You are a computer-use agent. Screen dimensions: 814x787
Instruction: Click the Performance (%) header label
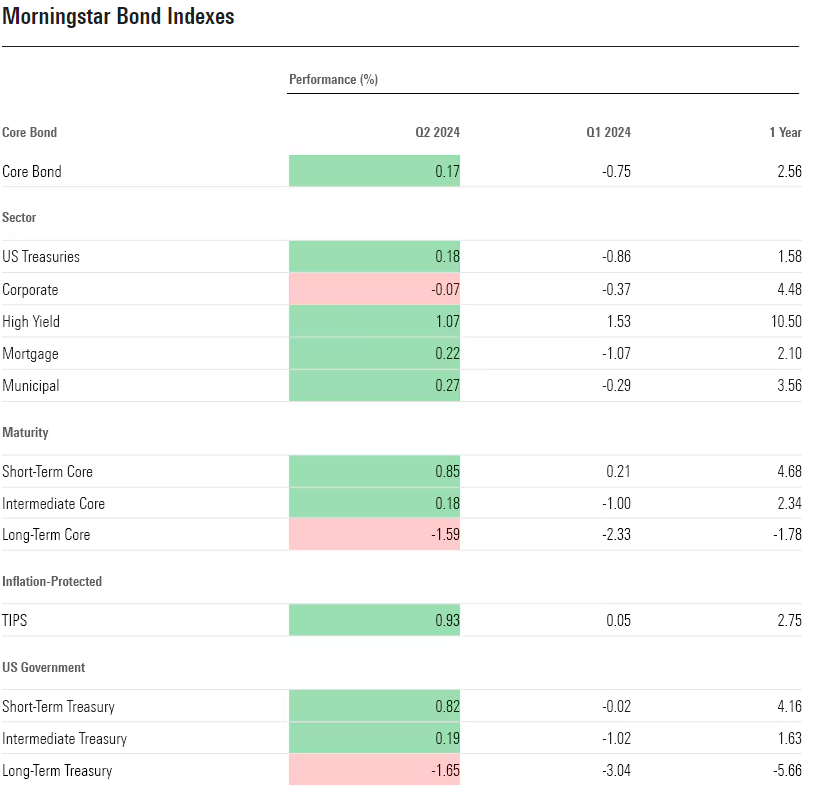(x=333, y=79)
